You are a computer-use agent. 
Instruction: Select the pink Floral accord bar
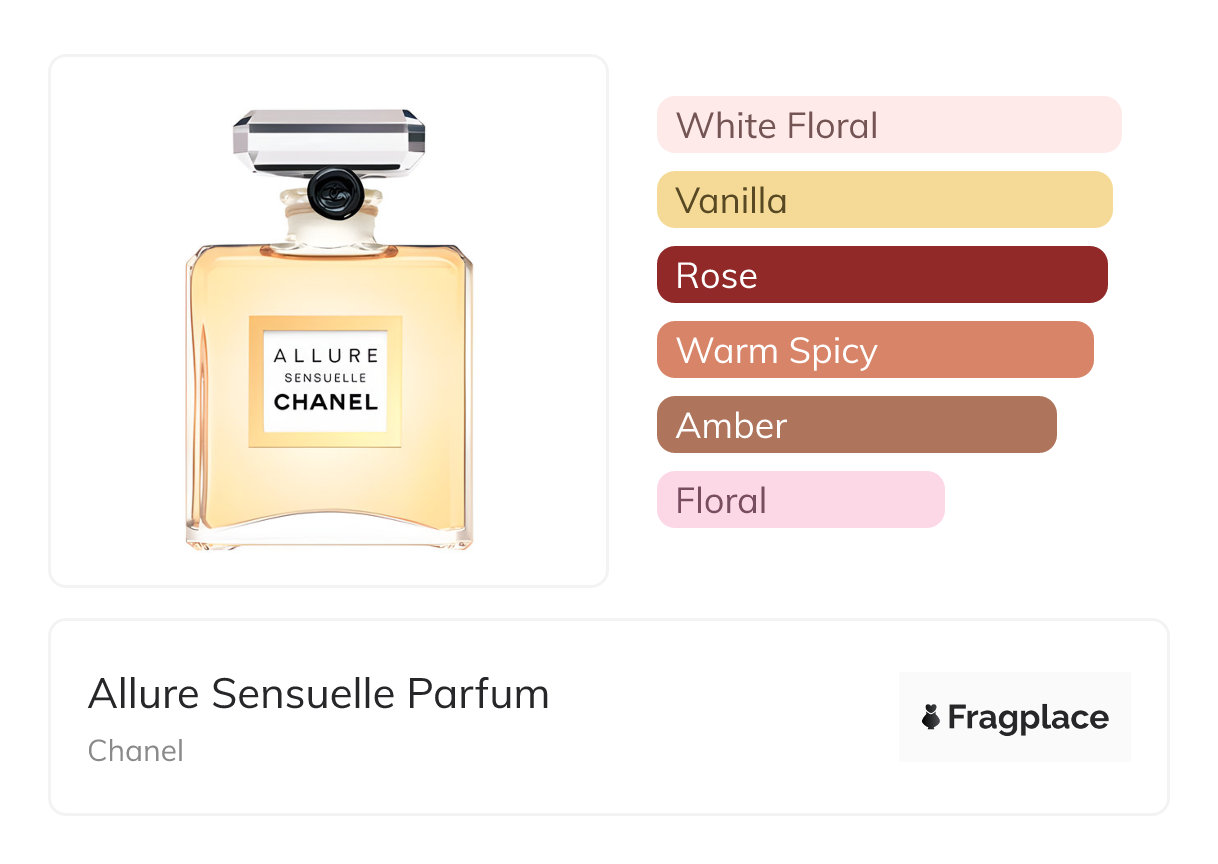[800, 500]
